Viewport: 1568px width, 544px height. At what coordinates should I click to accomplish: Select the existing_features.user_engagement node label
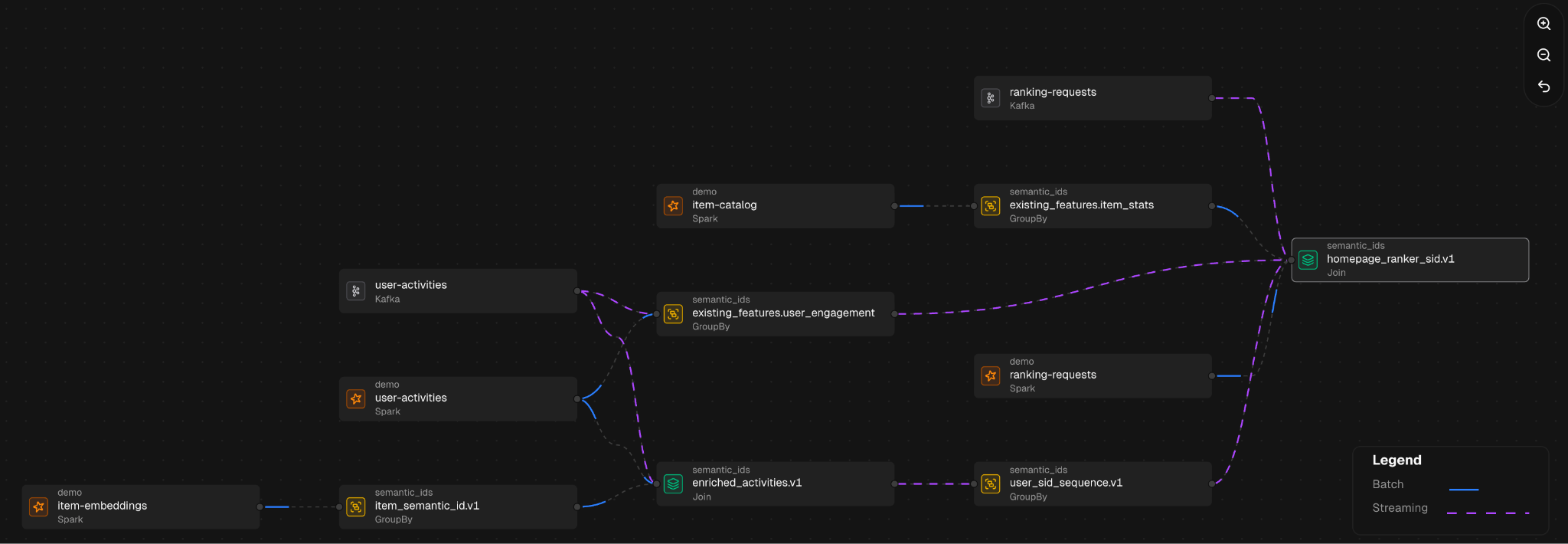tap(783, 313)
